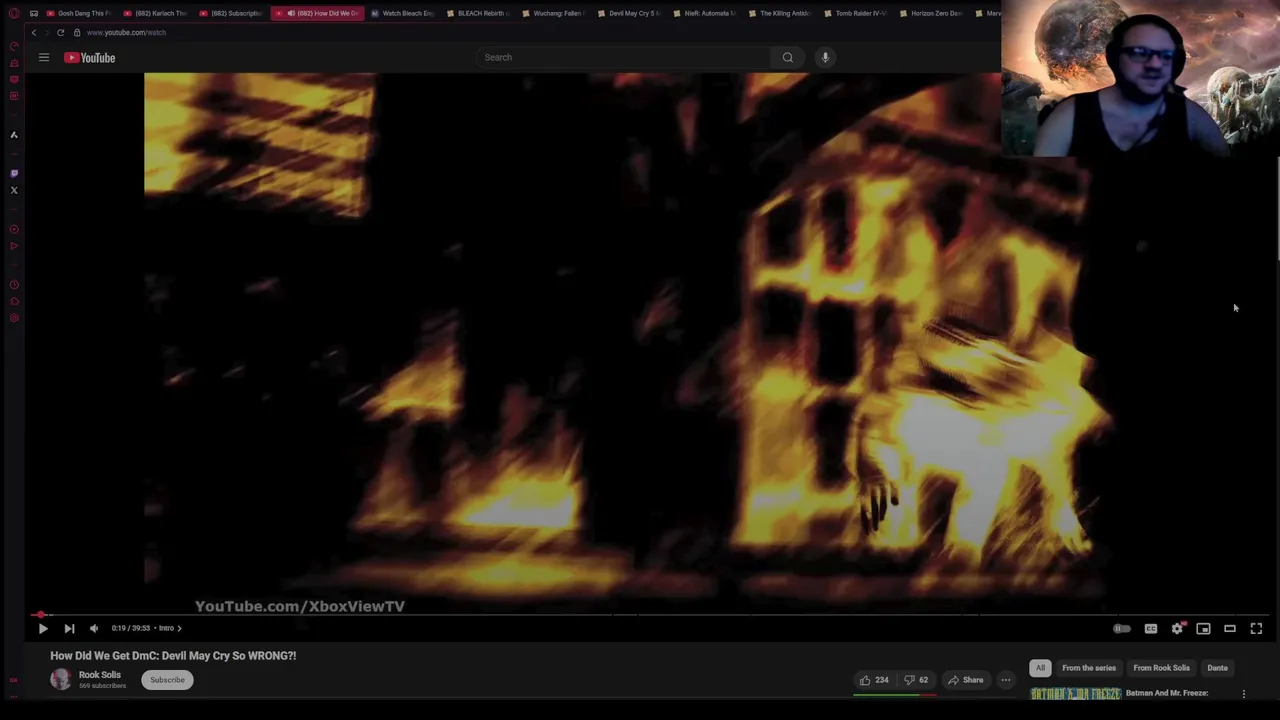Switch to the Karlach tab
1280x720 pixels.
[x=156, y=13]
